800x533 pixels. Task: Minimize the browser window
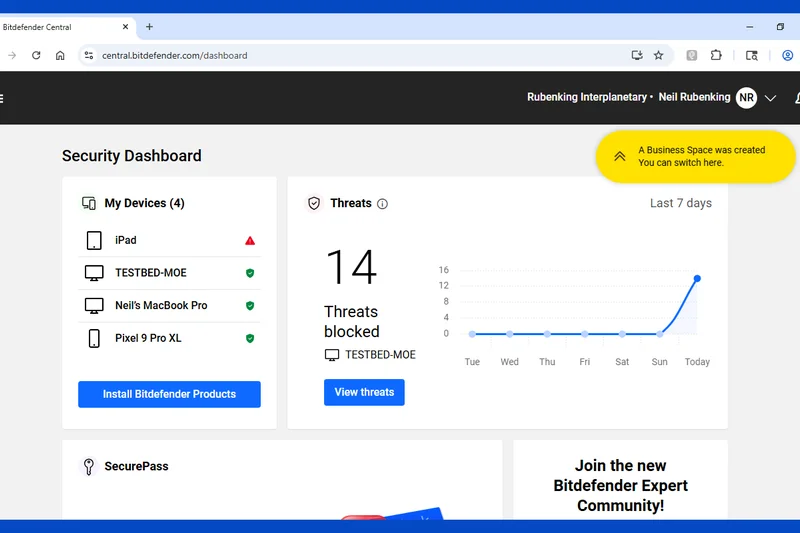tap(749, 27)
